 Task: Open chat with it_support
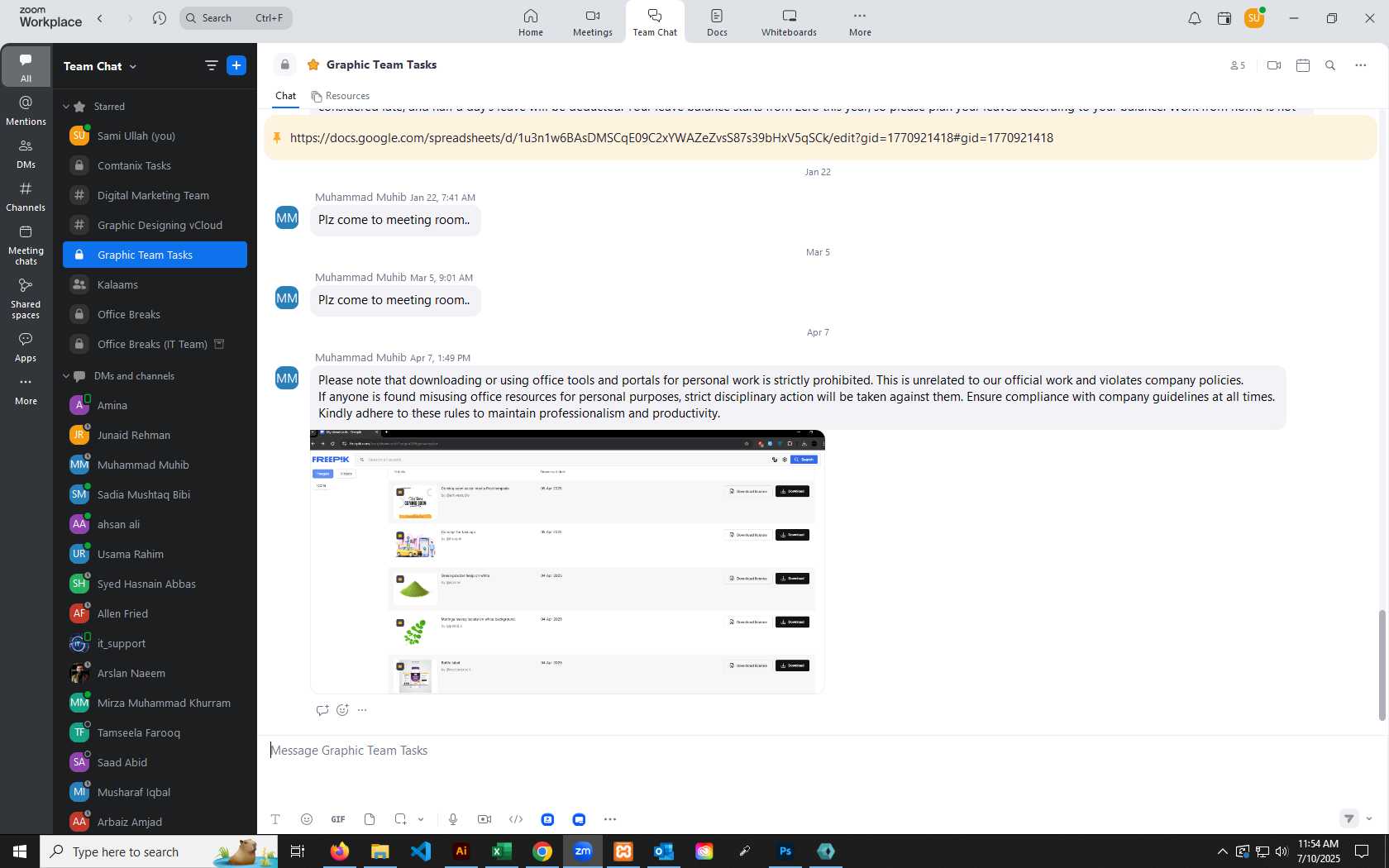pos(155,643)
